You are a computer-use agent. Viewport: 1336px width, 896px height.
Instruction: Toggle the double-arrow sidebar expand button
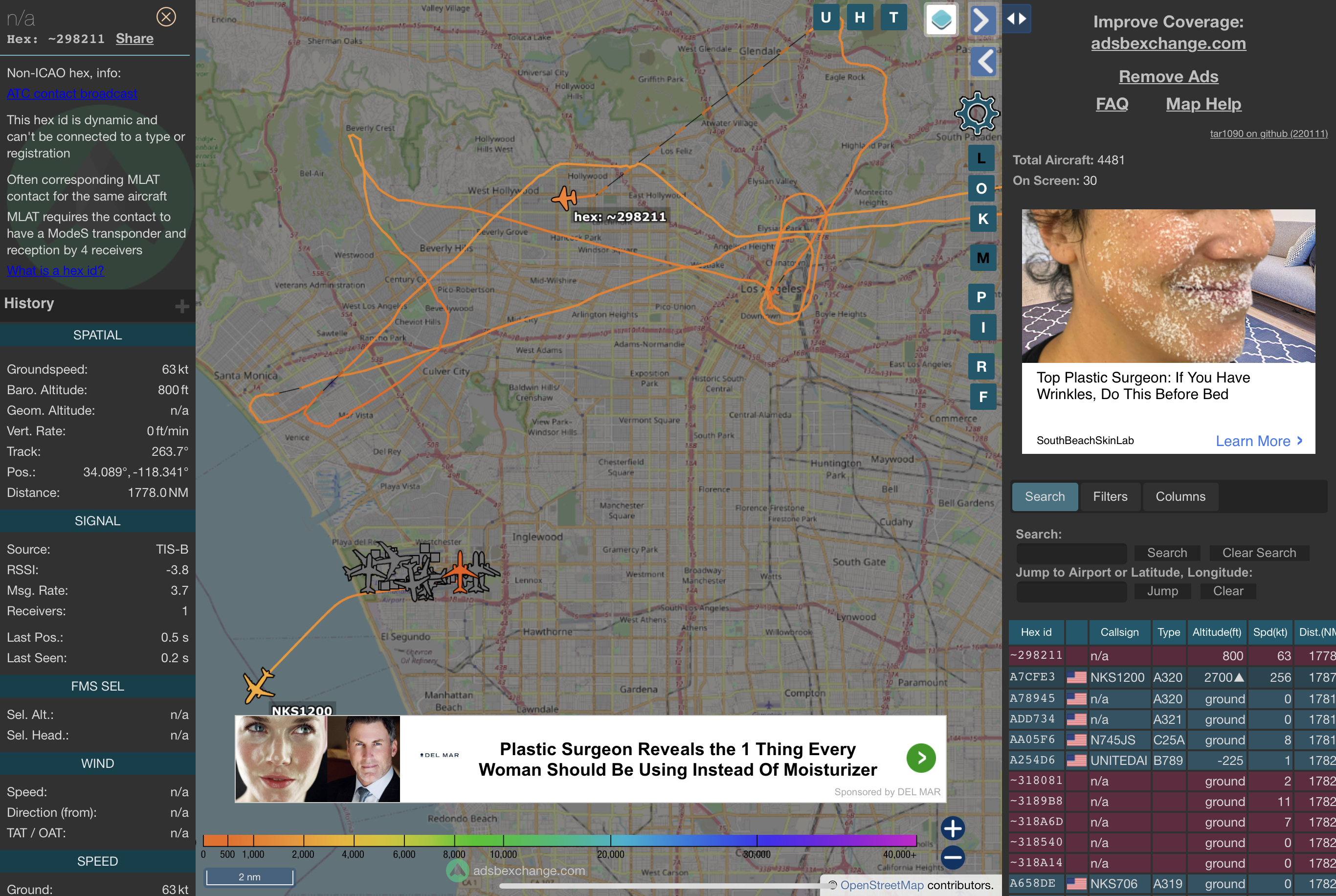coord(1016,18)
